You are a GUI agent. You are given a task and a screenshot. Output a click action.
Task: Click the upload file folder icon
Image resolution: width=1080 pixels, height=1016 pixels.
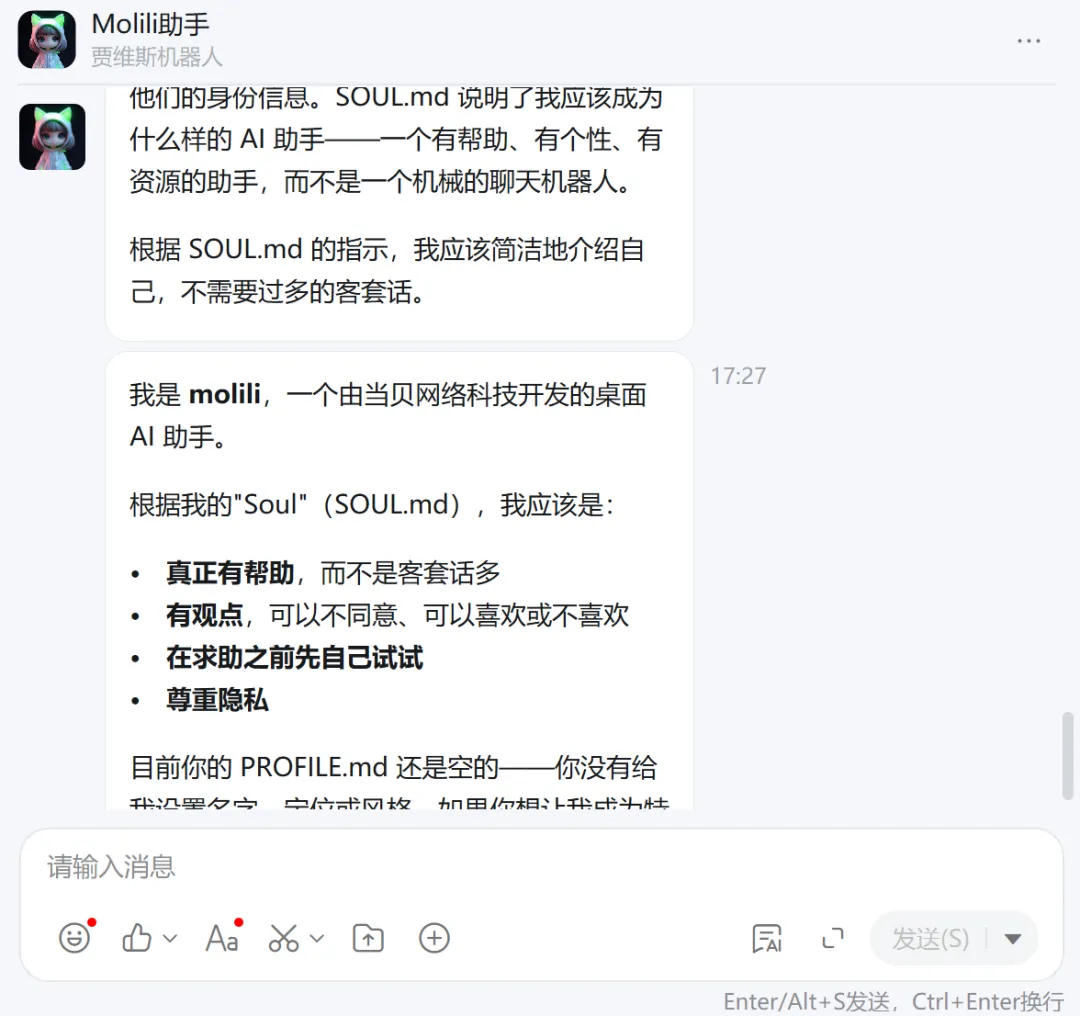pyautogui.click(x=368, y=938)
